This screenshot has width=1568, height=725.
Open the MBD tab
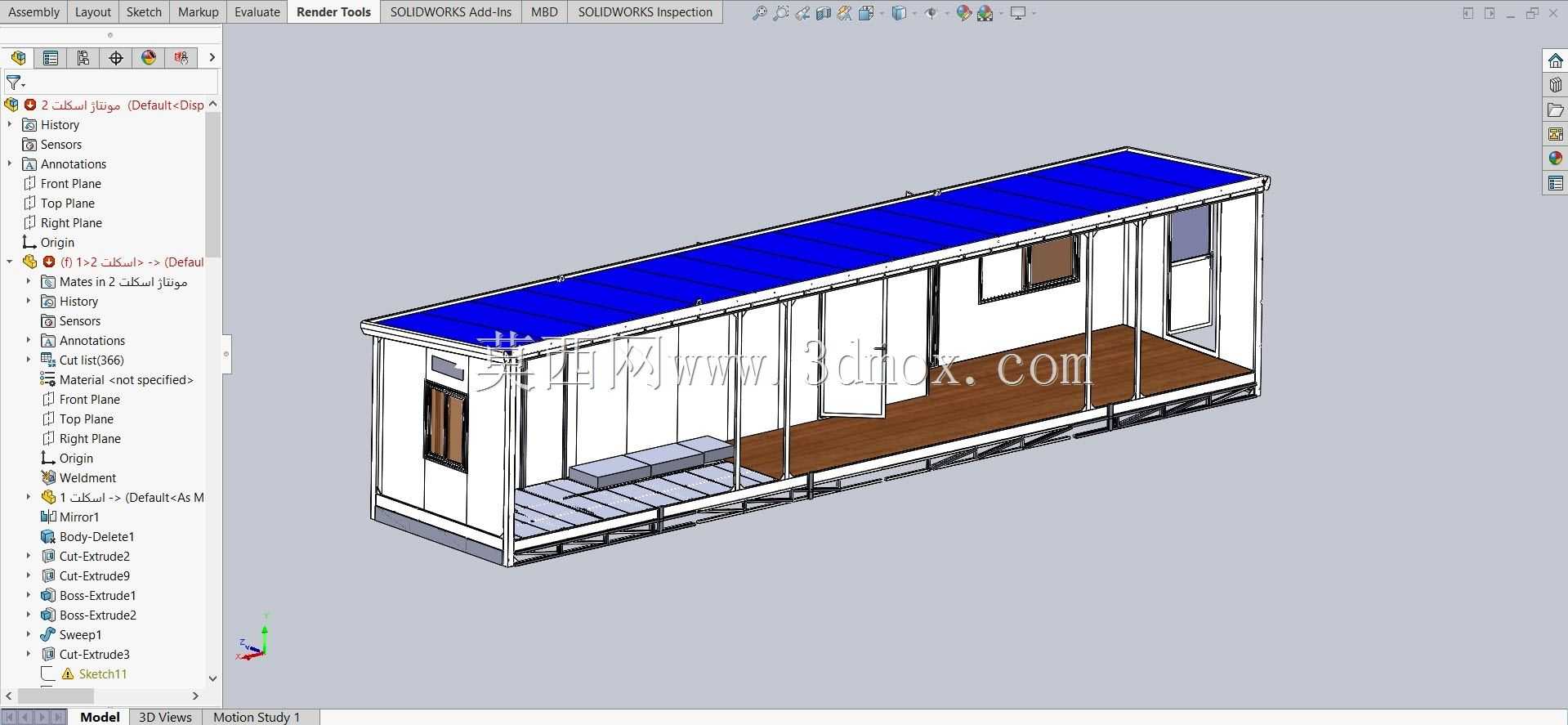click(544, 11)
